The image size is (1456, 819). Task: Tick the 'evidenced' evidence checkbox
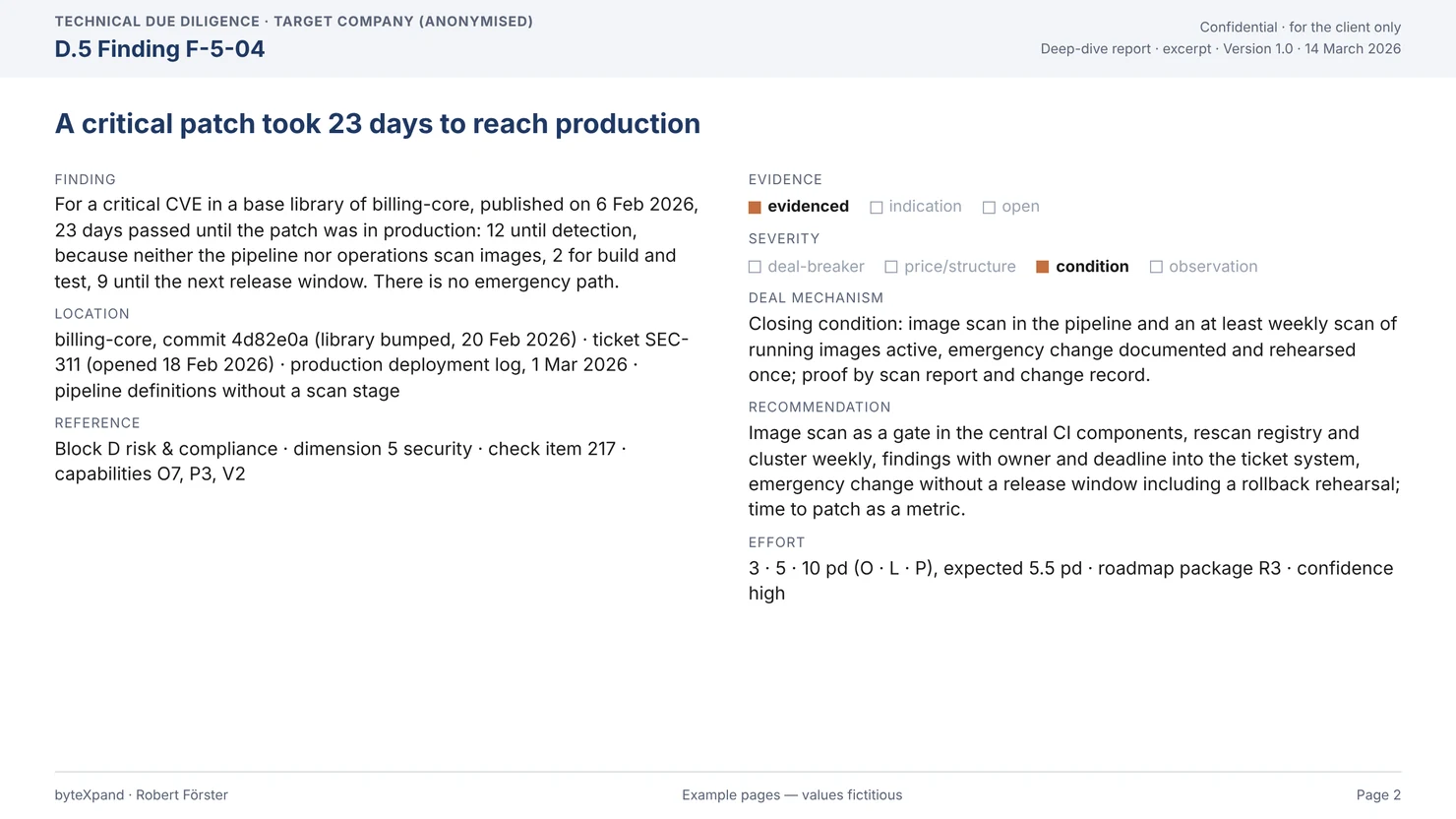(755, 208)
